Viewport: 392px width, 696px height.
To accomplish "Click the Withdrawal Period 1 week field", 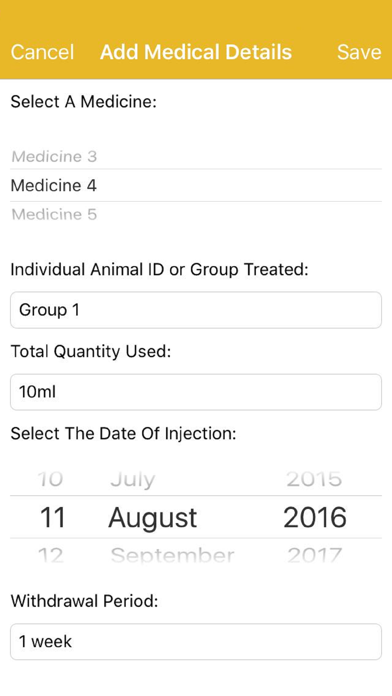I will [x=196, y=641].
